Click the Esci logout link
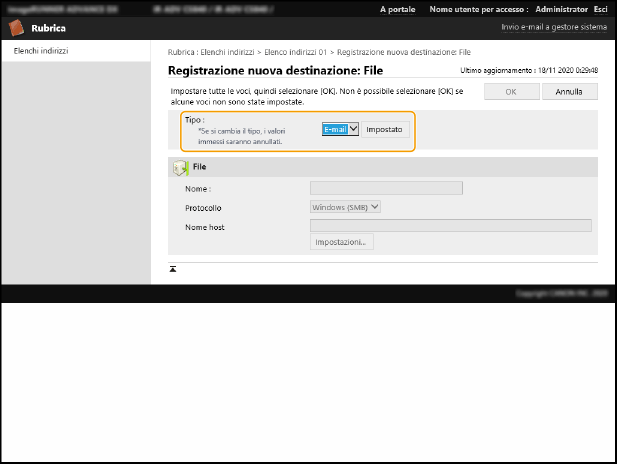Viewport: 617px width, 464px height. (x=600, y=9)
